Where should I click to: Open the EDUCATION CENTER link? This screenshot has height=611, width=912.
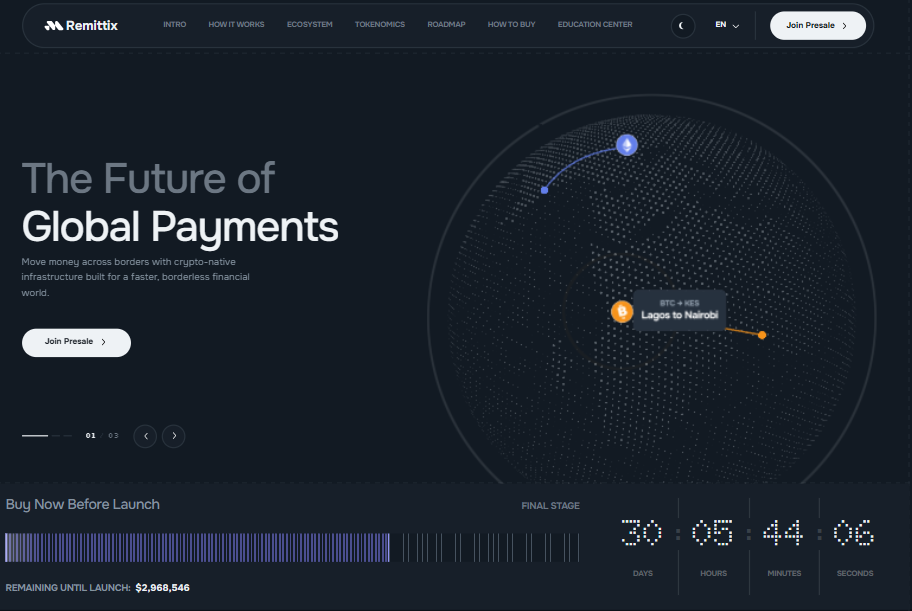(594, 24)
